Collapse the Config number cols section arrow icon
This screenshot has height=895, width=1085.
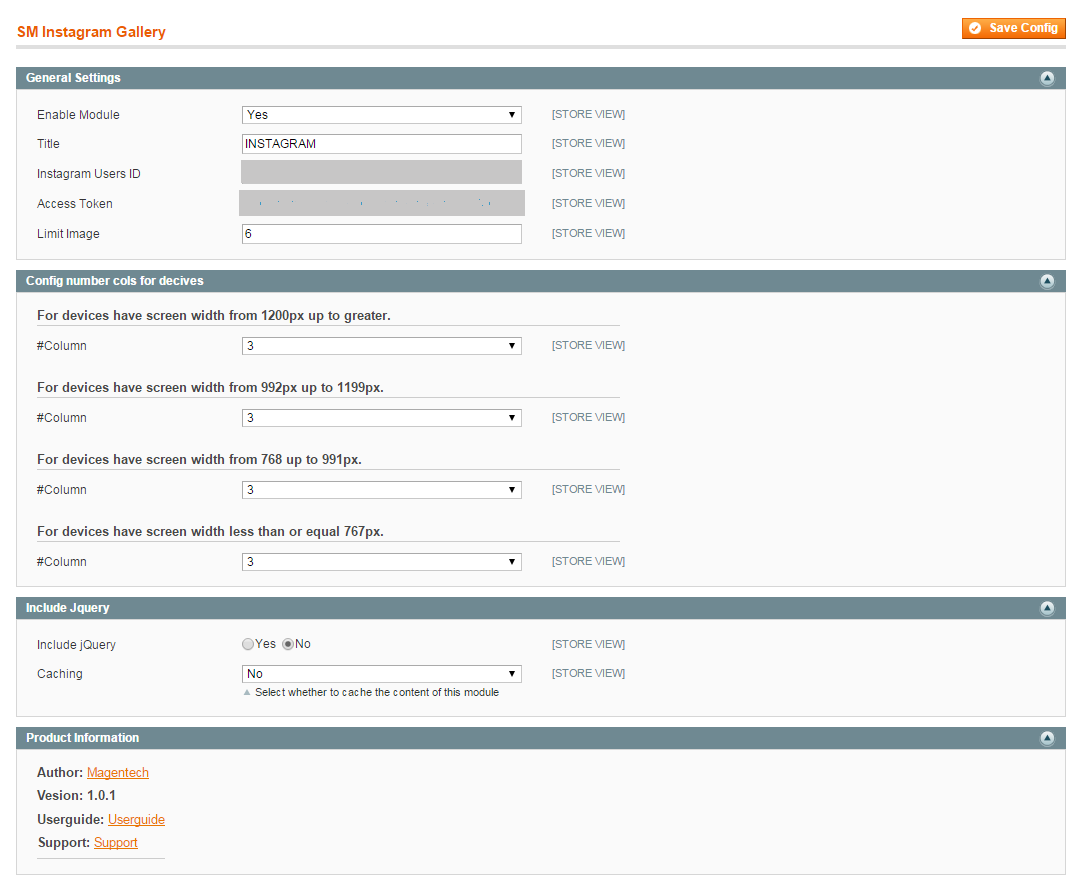click(1047, 281)
